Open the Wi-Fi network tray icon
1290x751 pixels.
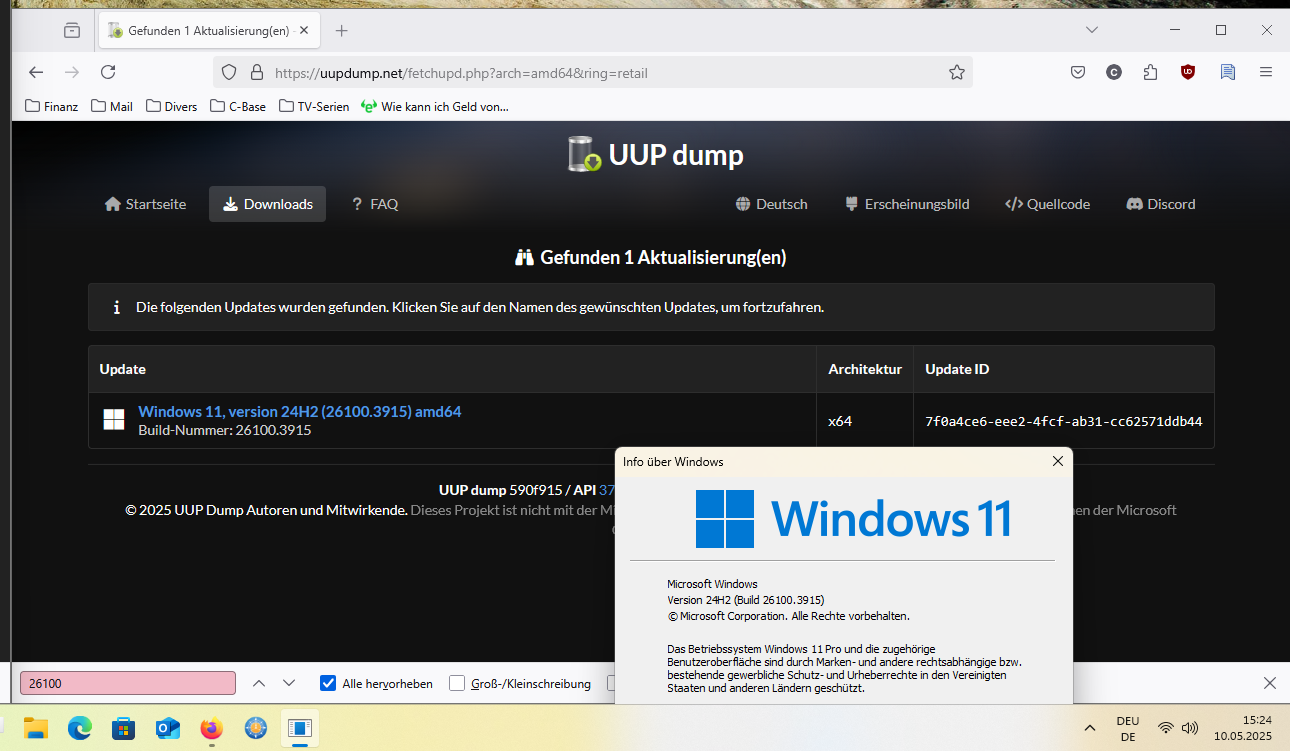pos(1165,728)
